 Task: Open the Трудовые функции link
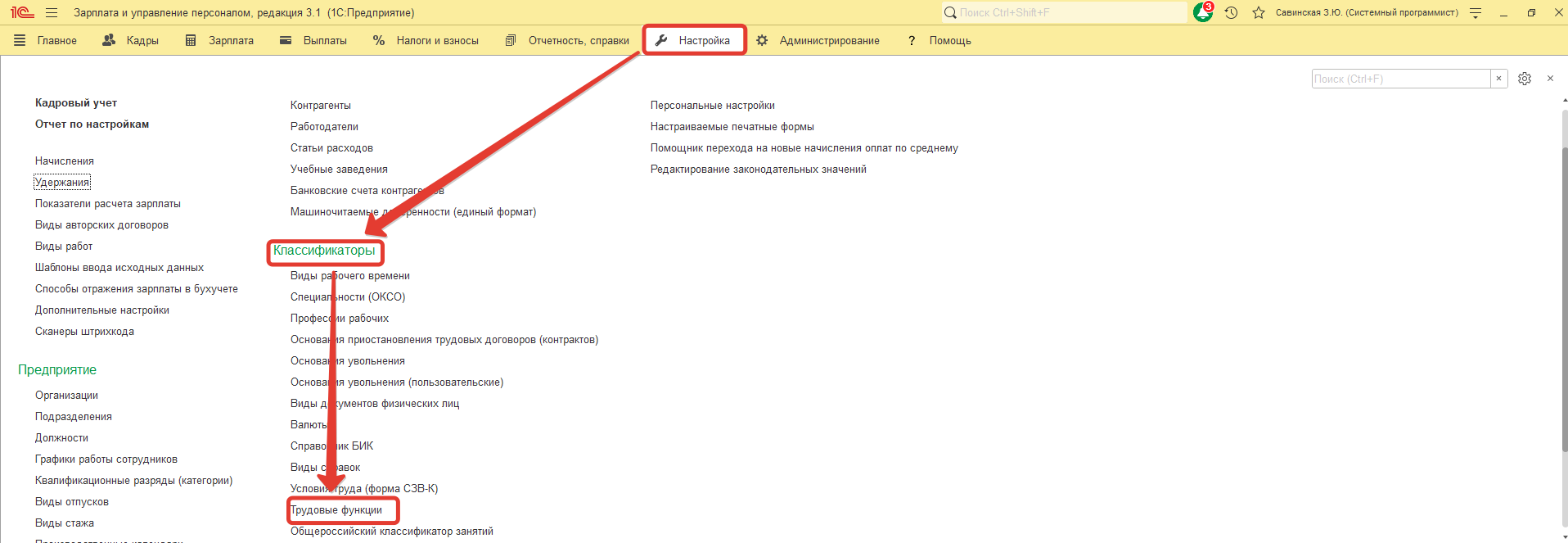tap(336, 510)
